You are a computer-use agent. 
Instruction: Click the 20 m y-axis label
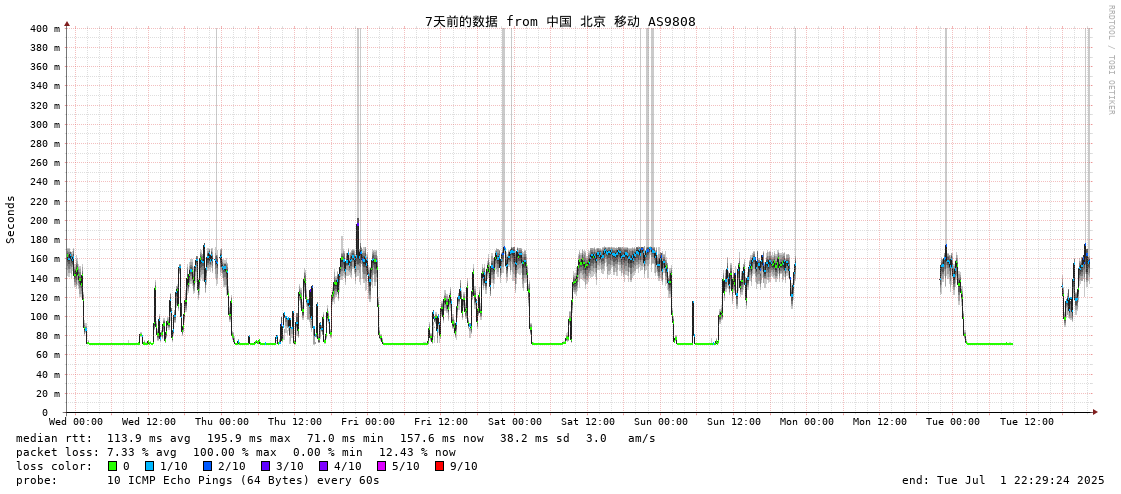(49, 393)
